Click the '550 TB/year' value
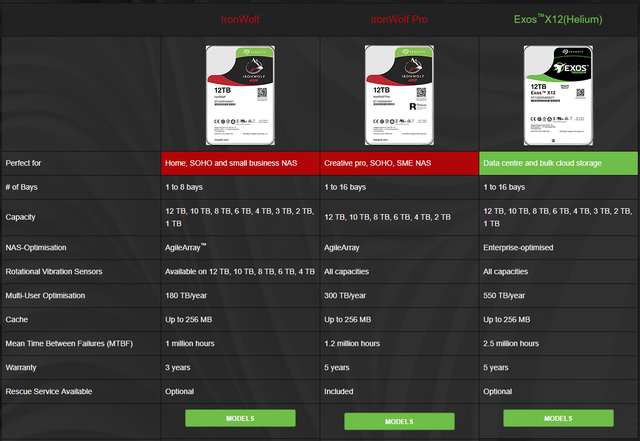640x441 pixels. pos(504,296)
